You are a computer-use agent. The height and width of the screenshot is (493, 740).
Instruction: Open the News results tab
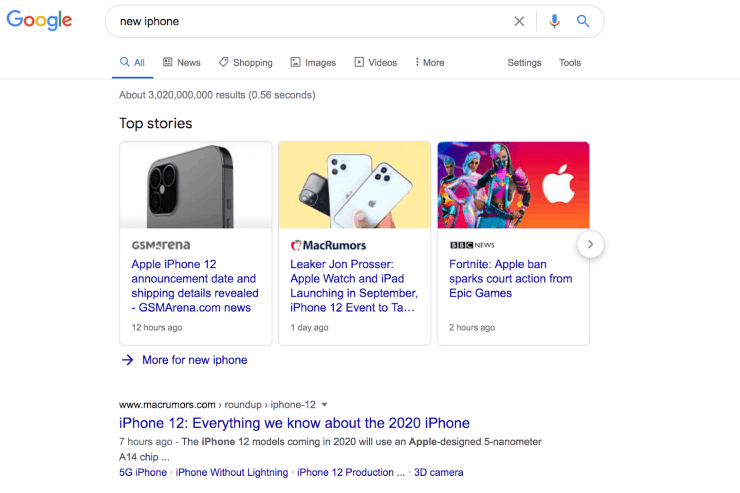click(181, 62)
